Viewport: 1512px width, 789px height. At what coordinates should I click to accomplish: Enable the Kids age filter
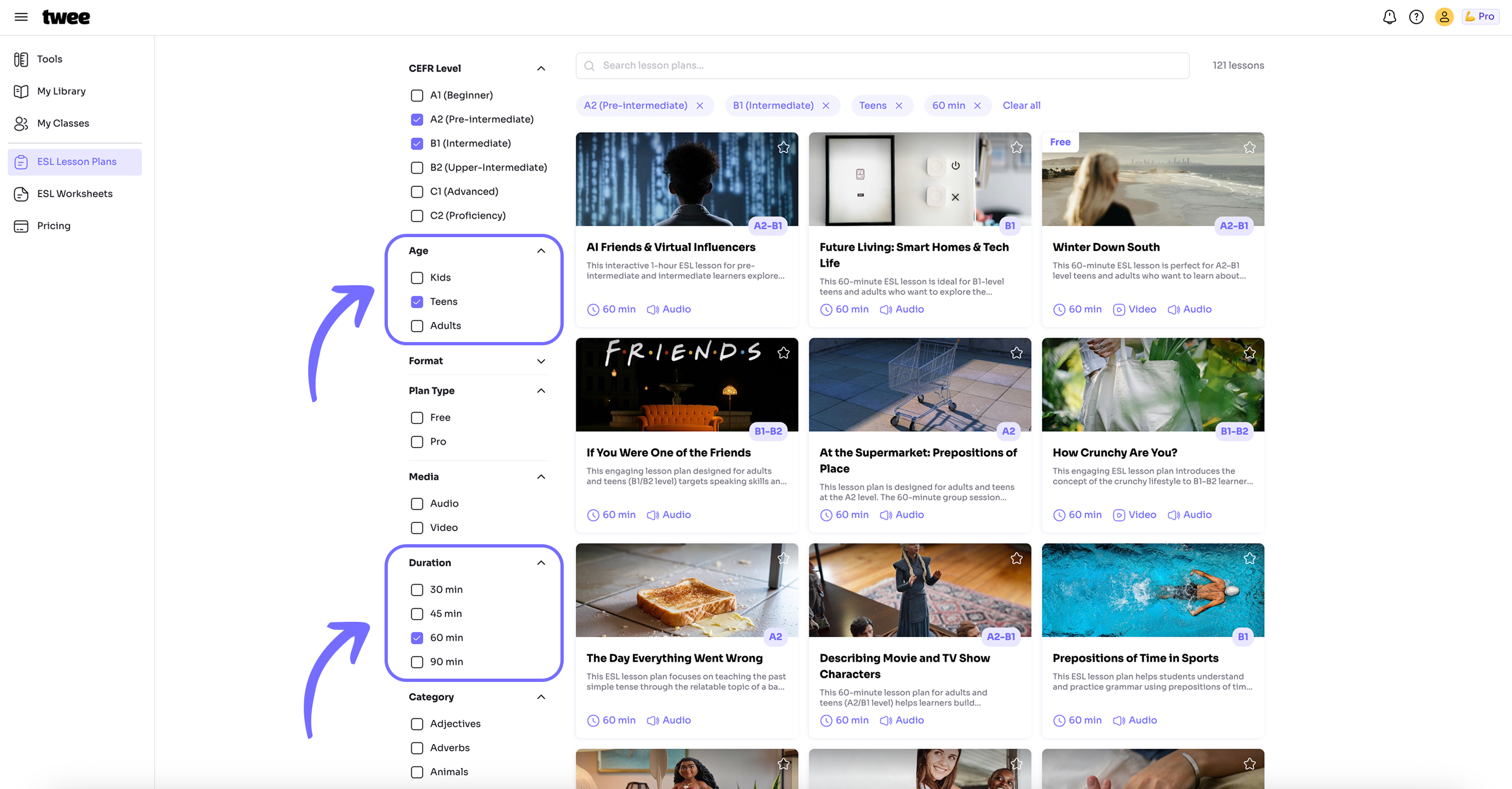[x=417, y=278]
